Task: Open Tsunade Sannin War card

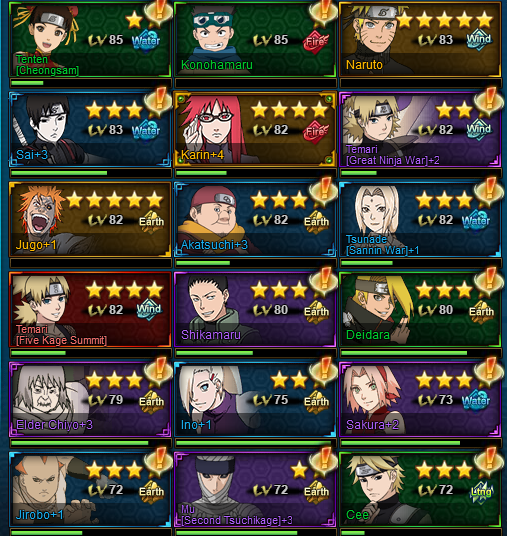Action: point(420,219)
